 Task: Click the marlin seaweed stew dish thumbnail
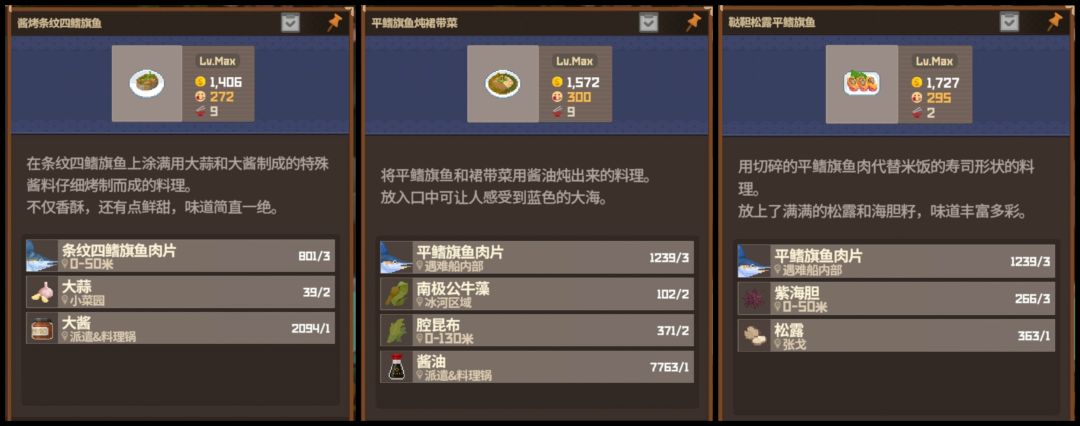(503, 83)
